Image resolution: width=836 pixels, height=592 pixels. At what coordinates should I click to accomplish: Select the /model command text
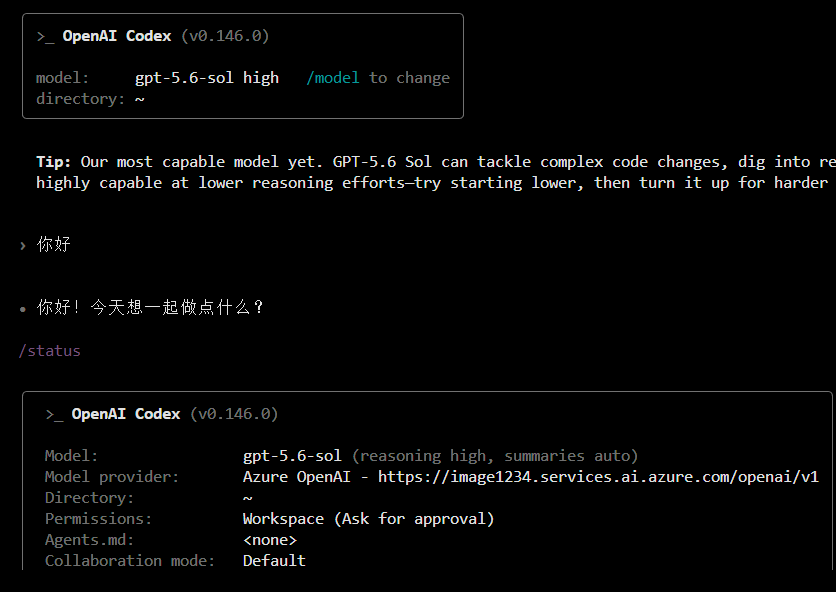[x=333, y=78]
